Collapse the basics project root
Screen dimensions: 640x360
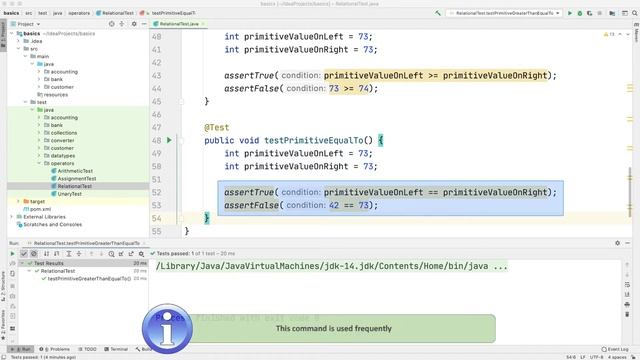coord(12,33)
